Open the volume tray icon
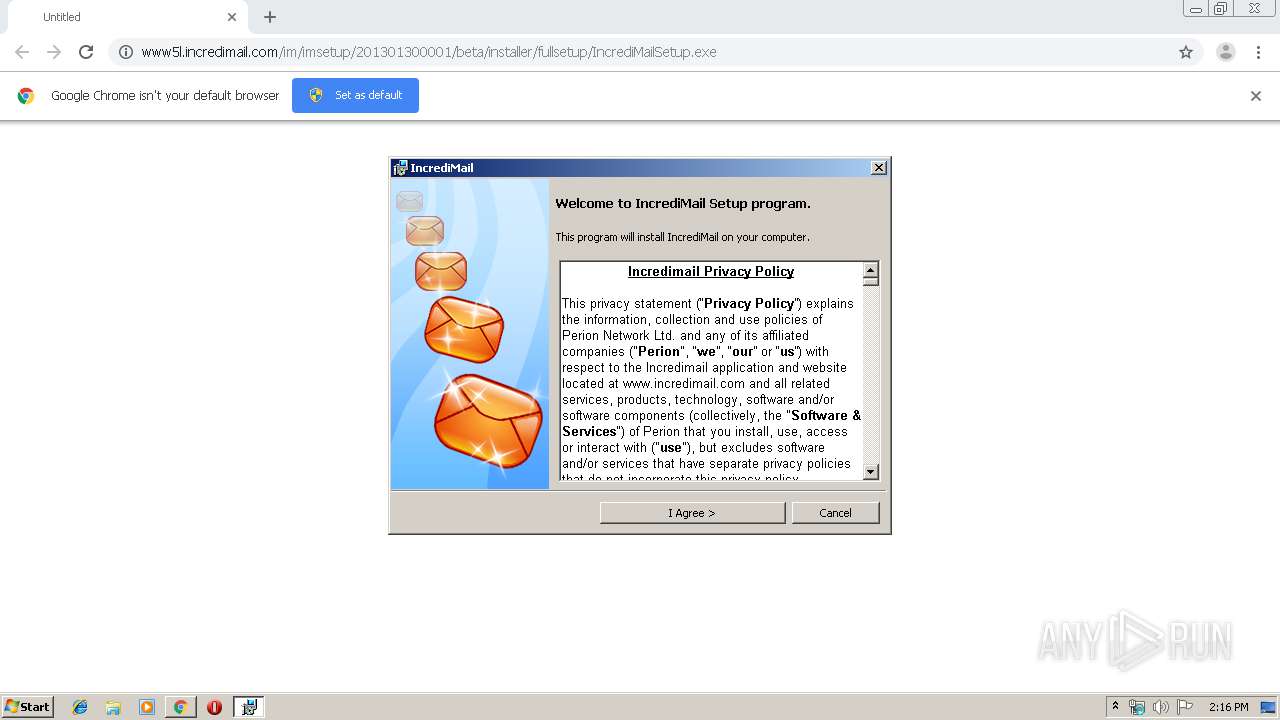This screenshot has height=720, width=1280. [x=1161, y=707]
